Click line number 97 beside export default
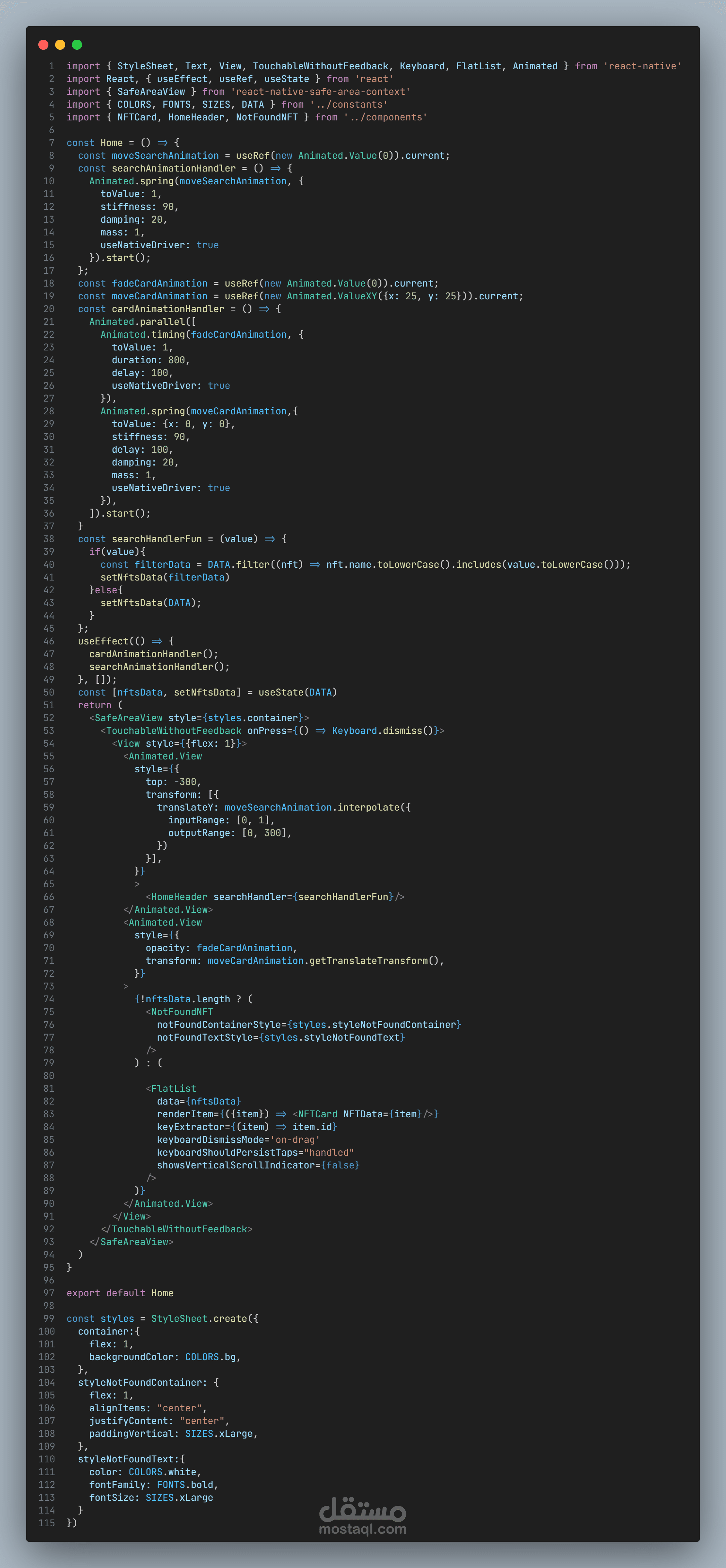 tap(49, 1293)
